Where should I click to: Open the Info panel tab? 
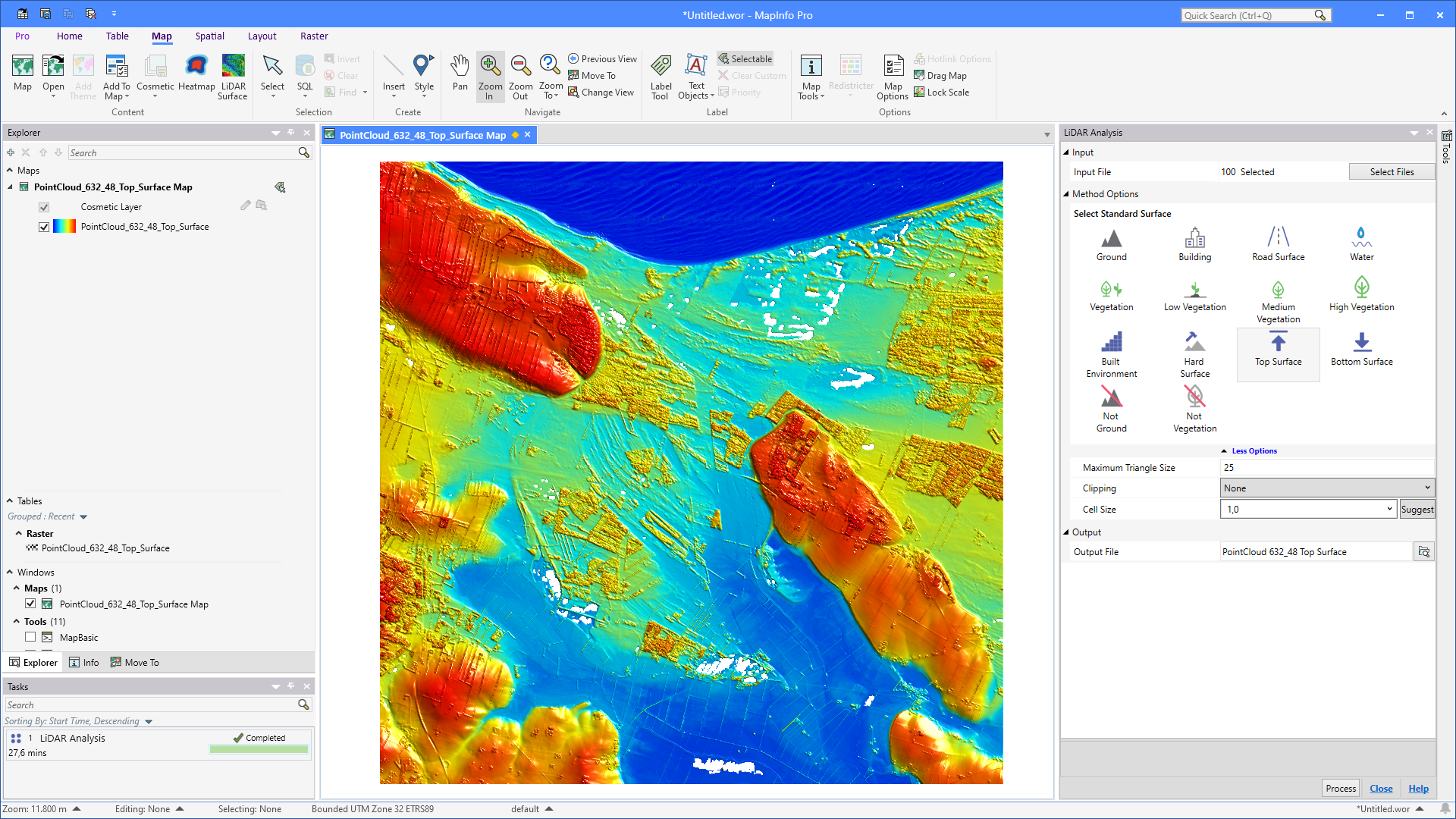[84, 662]
